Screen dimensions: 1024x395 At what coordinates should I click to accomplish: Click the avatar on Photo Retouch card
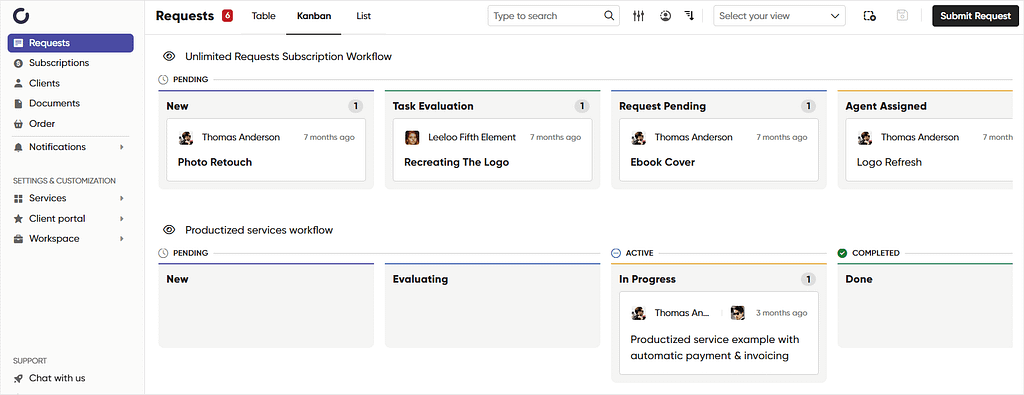pyautogui.click(x=186, y=138)
